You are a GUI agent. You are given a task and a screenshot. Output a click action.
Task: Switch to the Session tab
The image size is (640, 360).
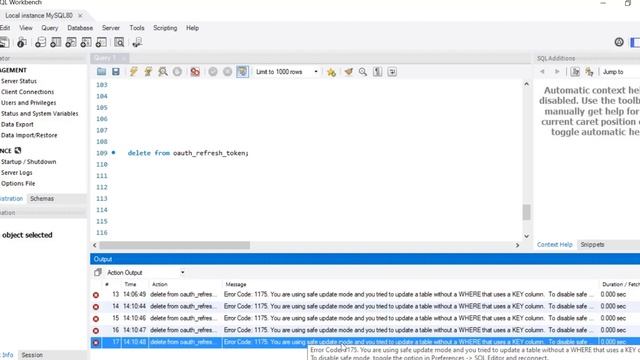(32, 355)
